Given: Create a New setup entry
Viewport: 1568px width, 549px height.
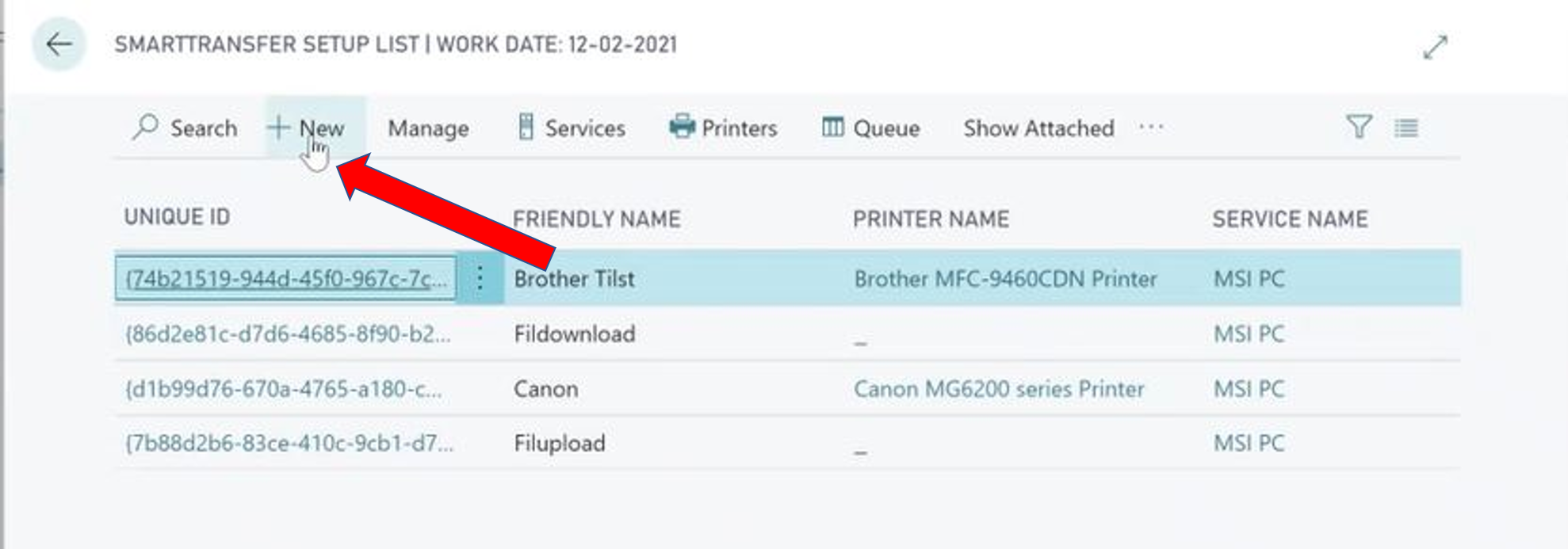Looking at the screenshot, I should coord(306,128).
